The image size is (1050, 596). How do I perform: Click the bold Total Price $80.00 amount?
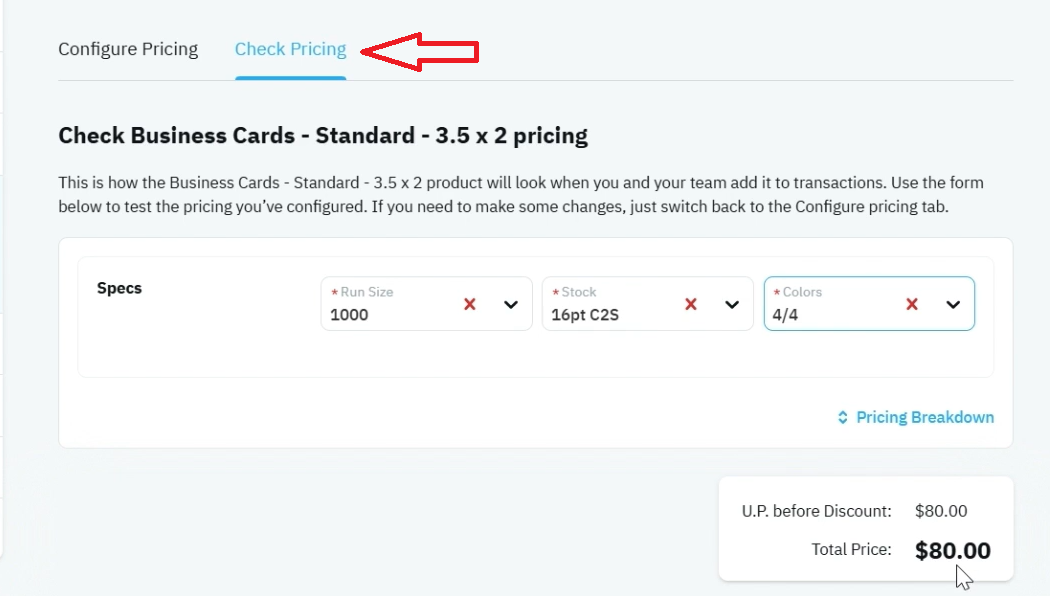tap(952, 550)
